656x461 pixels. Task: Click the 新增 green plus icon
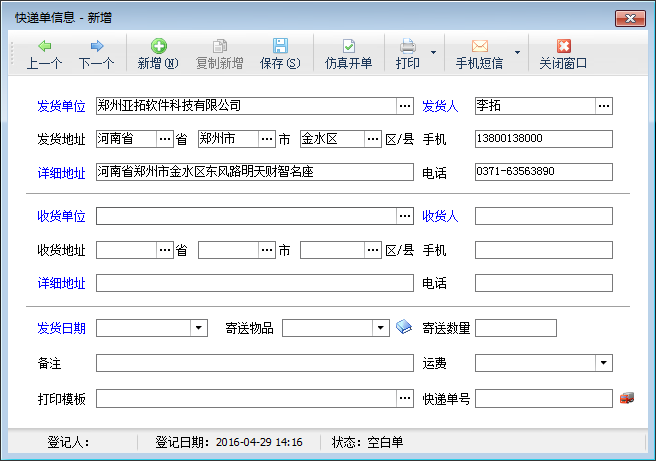(x=158, y=46)
